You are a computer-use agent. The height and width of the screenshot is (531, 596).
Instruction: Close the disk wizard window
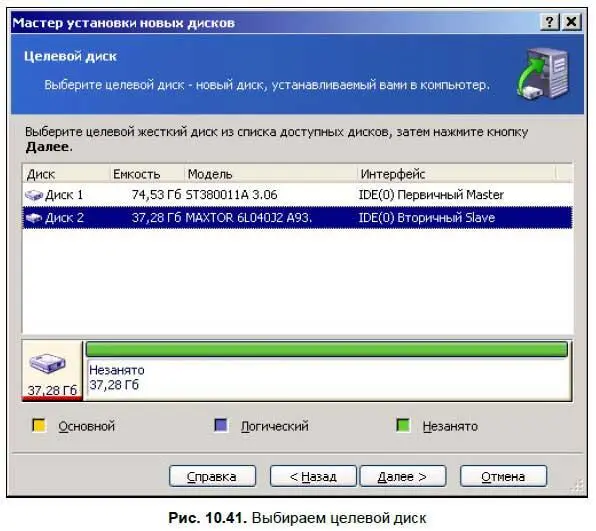click(572, 22)
